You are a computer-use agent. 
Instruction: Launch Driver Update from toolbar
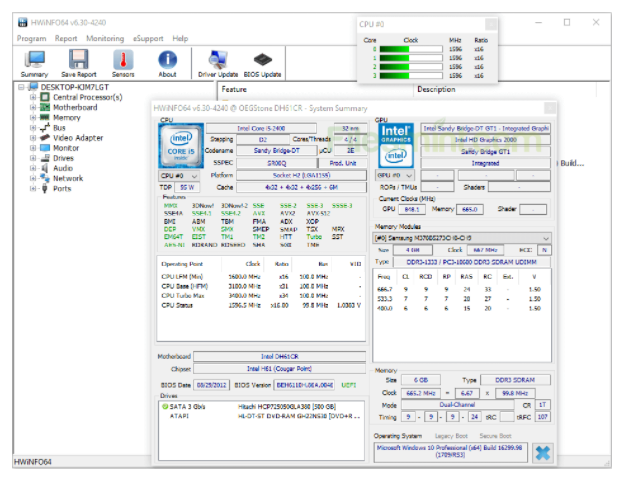218,63
